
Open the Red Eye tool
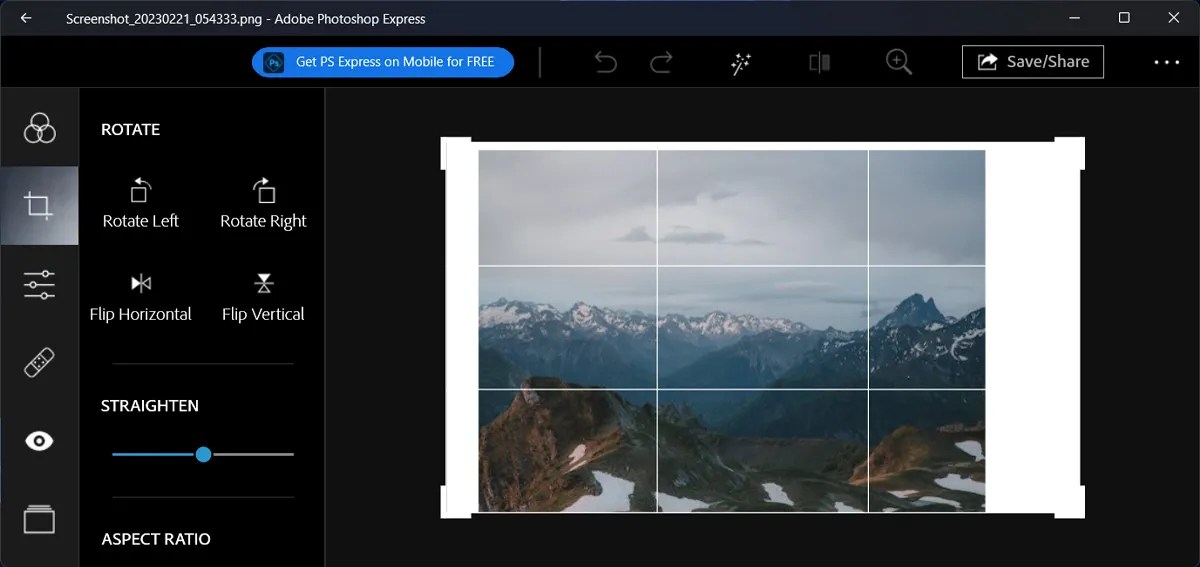point(39,441)
